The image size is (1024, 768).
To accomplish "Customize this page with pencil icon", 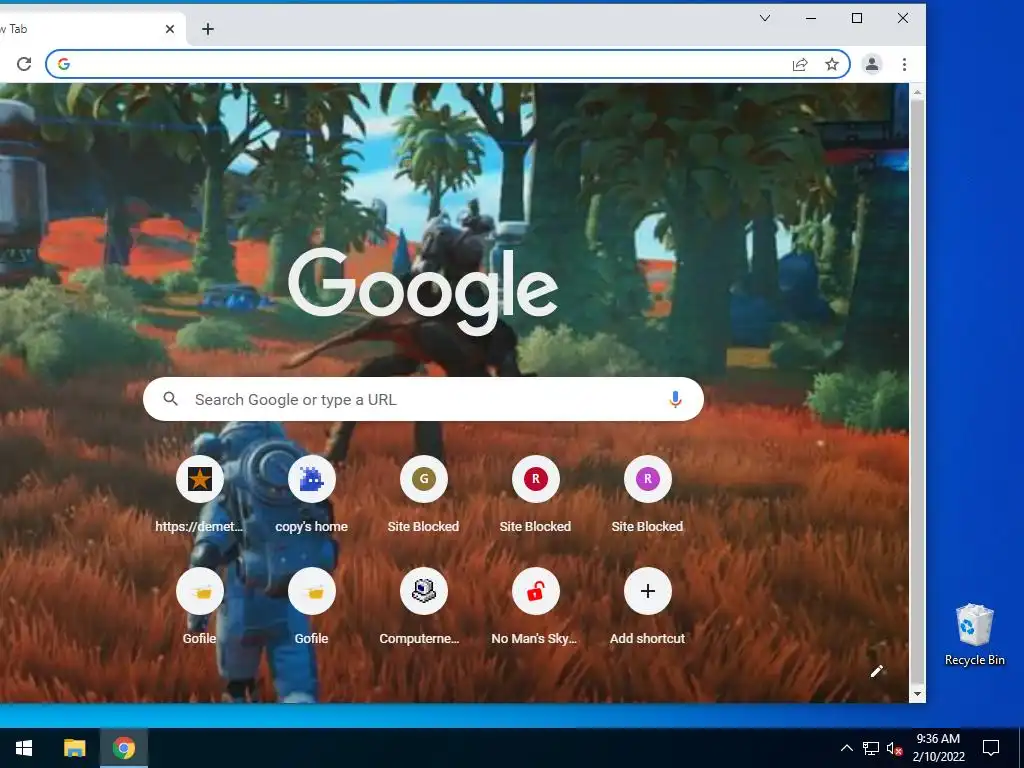I will click(876, 671).
